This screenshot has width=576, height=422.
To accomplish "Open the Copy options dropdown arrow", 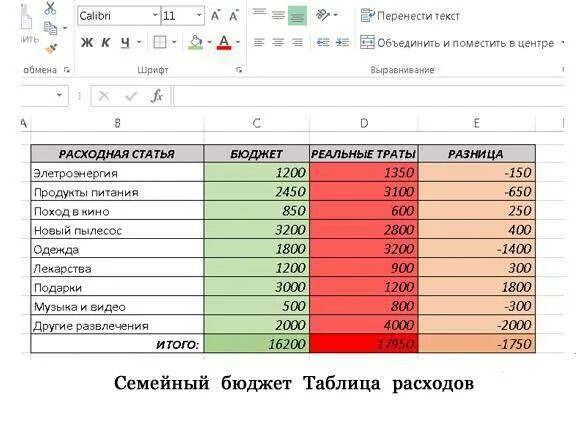I will coord(65,28).
